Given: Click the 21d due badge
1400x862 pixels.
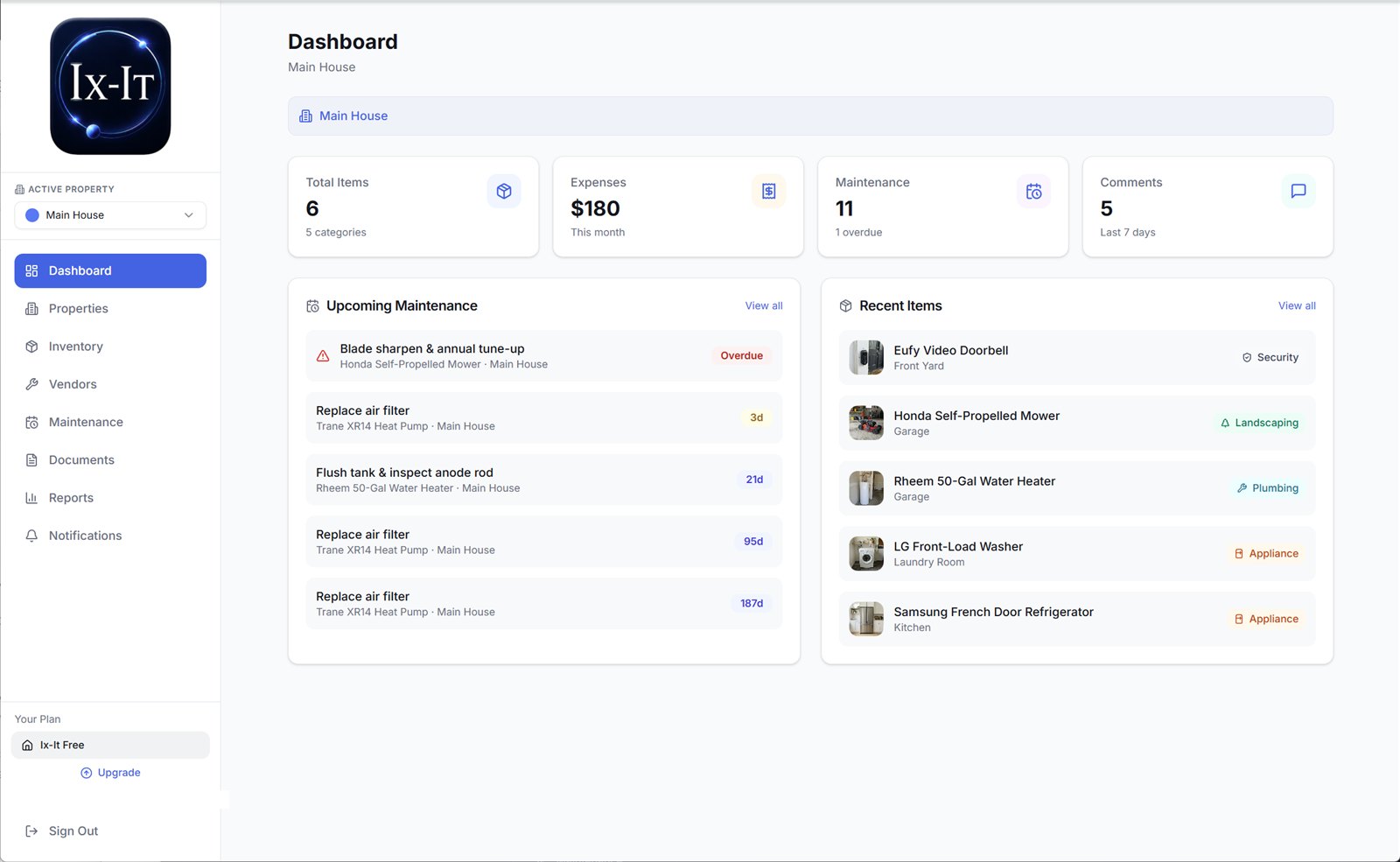Looking at the screenshot, I should [754, 480].
